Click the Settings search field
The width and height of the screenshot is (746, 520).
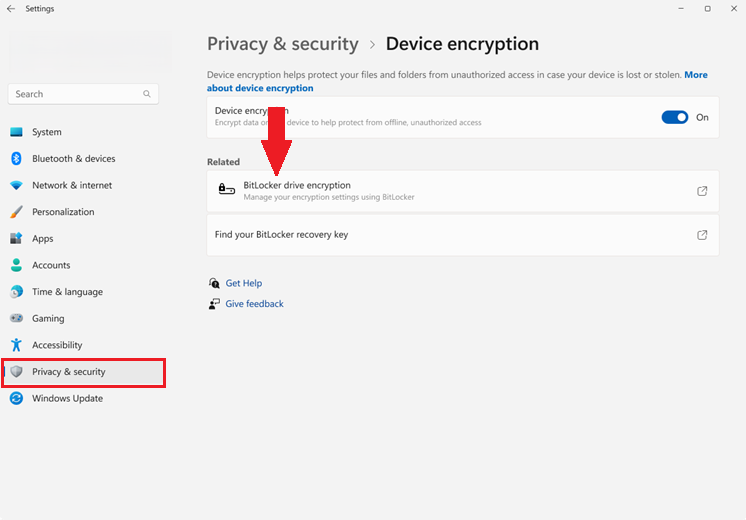[75, 94]
